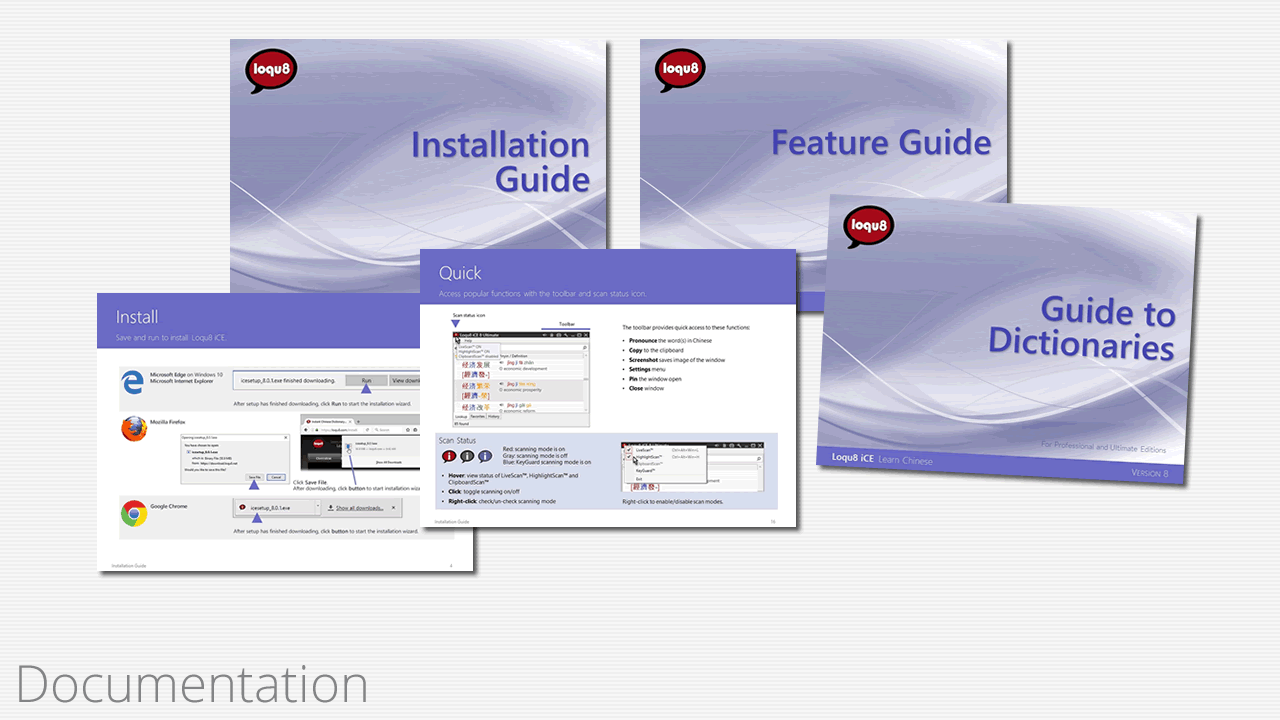The height and width of the screenshot is (720, 1280).
Task: Click Run in the Edge download bar
Action: (366, 380)
